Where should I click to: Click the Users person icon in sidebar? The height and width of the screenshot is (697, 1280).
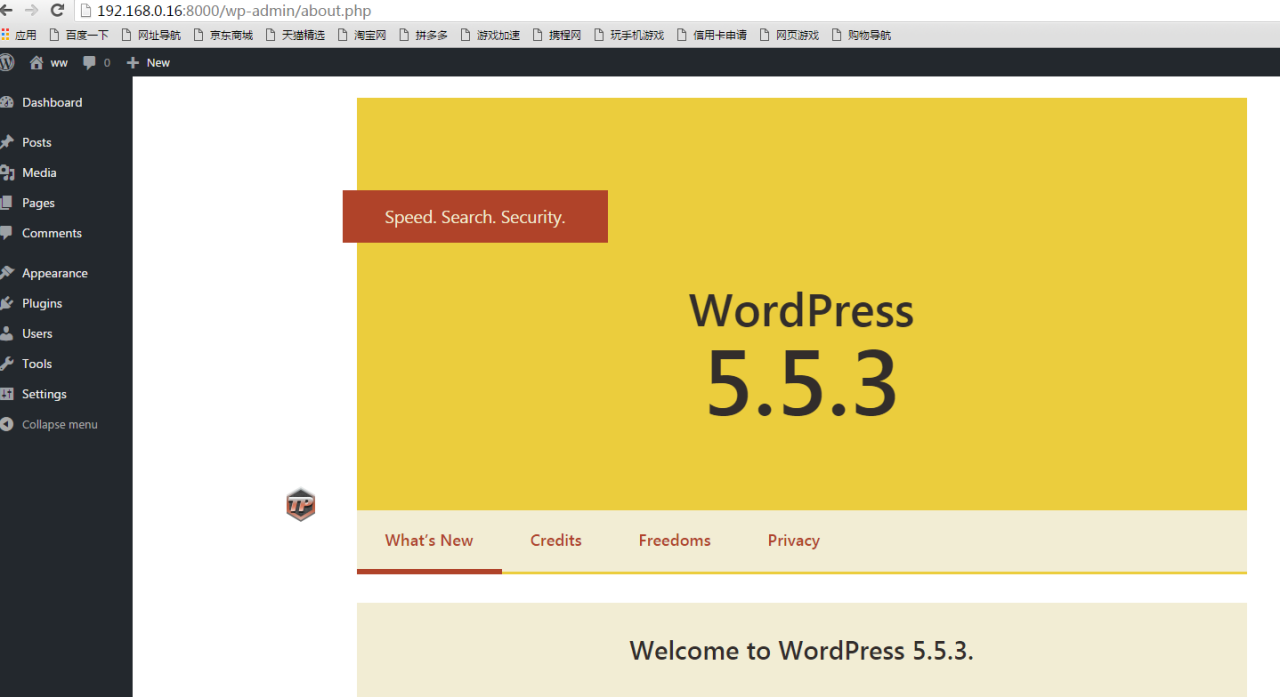tap(10, 333)
